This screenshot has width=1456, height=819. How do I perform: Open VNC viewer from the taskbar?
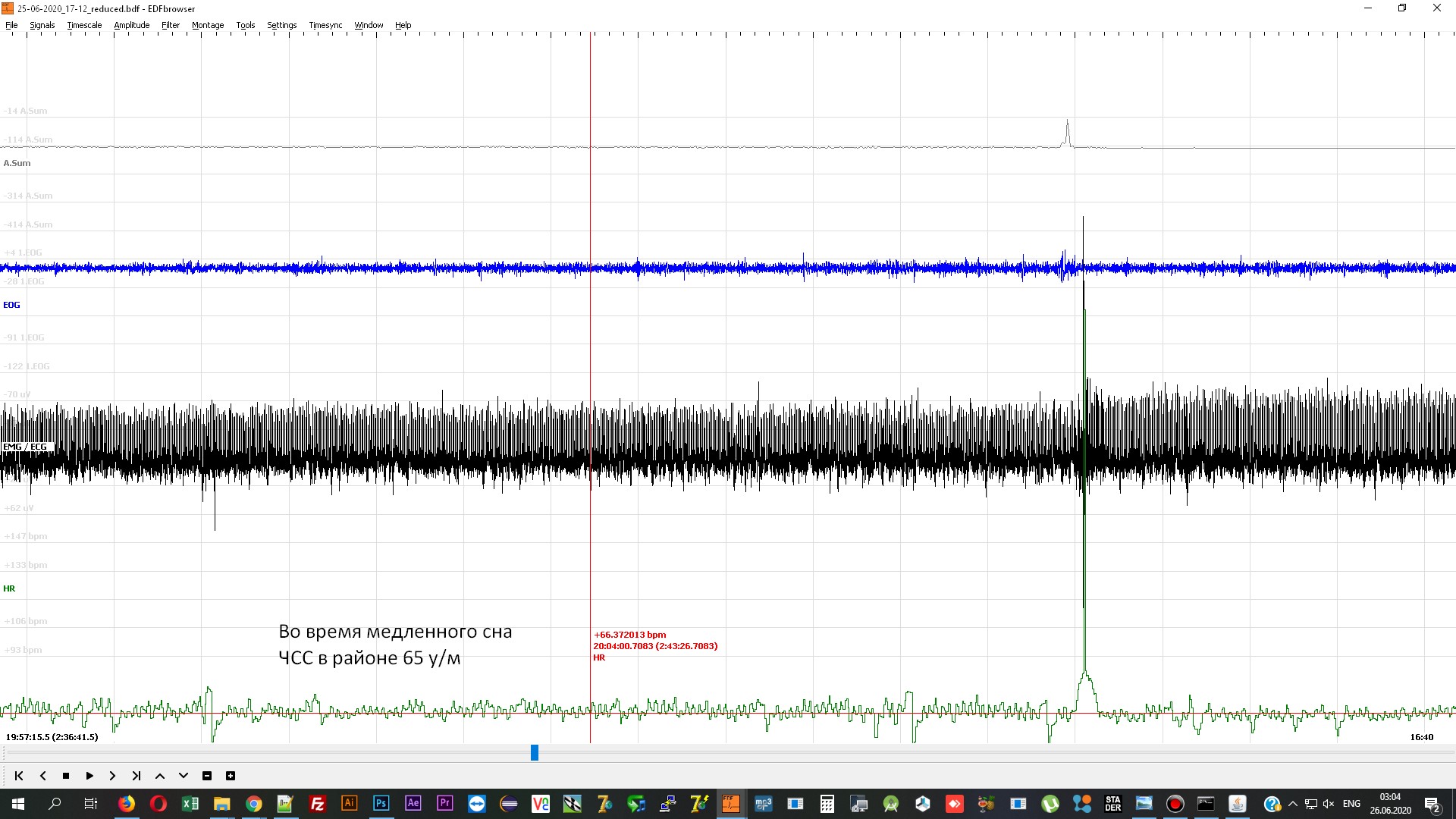541,804
